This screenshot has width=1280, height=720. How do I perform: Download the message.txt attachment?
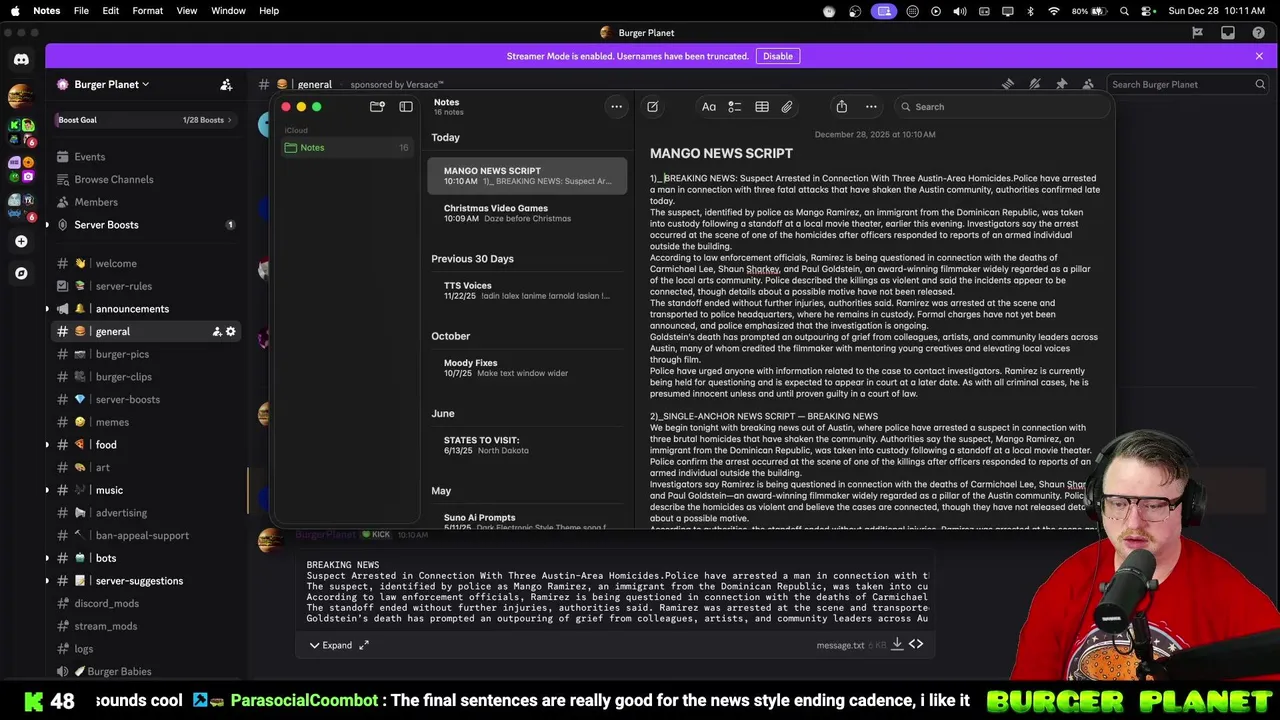click(x=897, y=645)
